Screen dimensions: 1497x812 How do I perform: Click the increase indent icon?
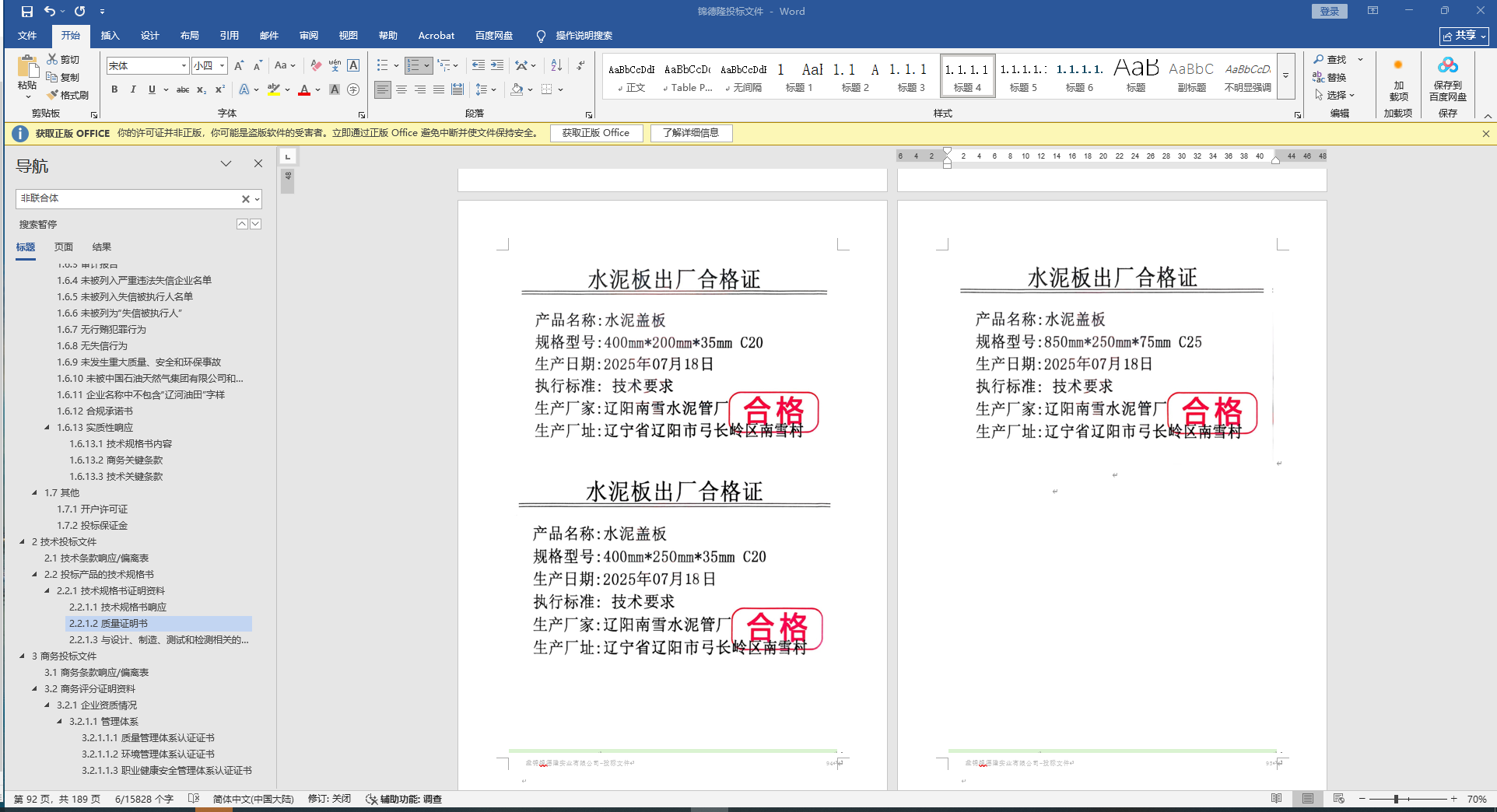coord(497,66)
